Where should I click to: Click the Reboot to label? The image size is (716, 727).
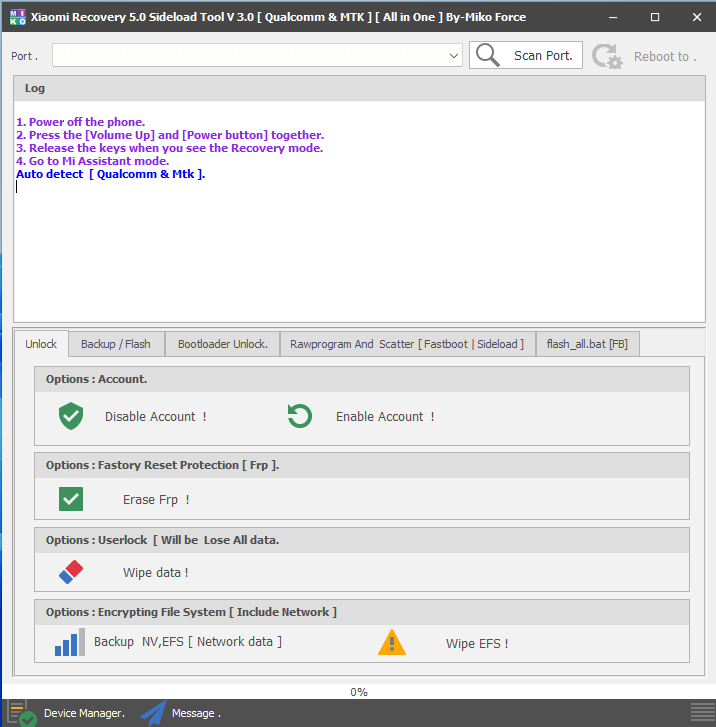665,57
